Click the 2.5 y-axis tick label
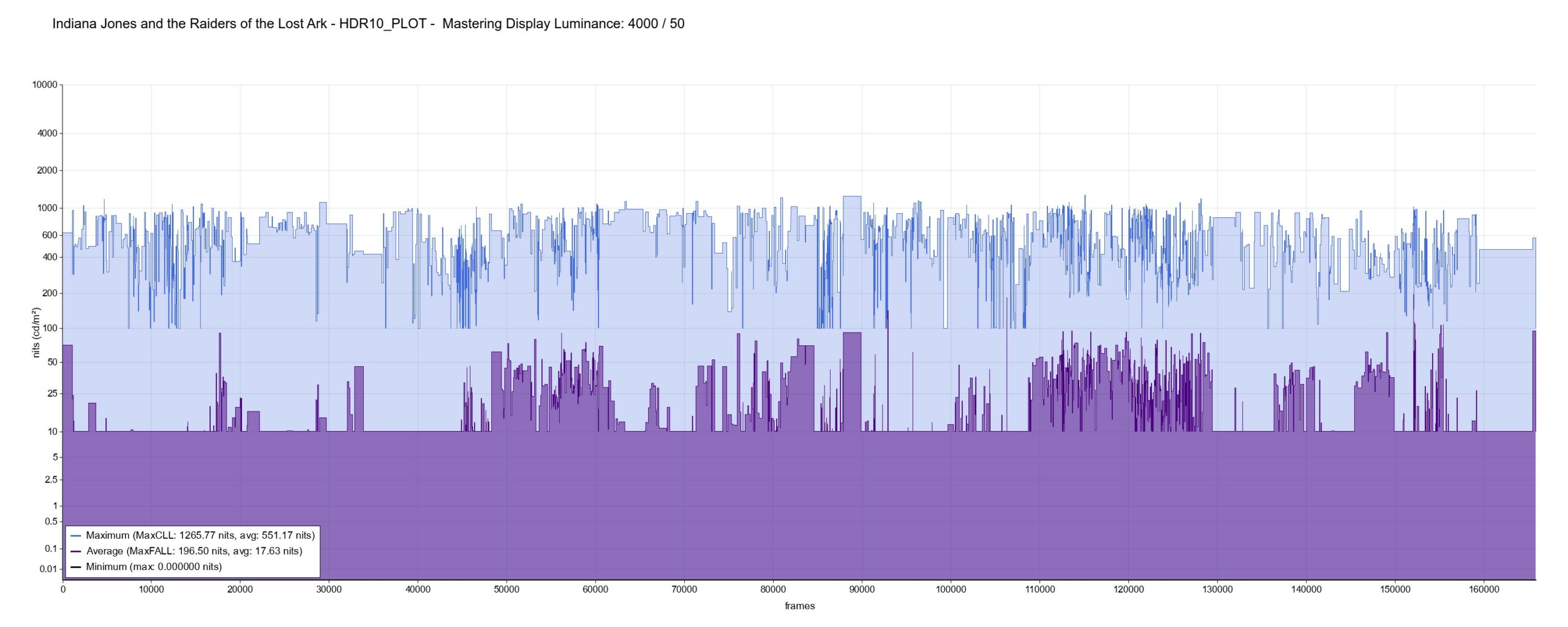This screenshot has width=1568, height=627. pyautogui.click(x=51, y=480)
